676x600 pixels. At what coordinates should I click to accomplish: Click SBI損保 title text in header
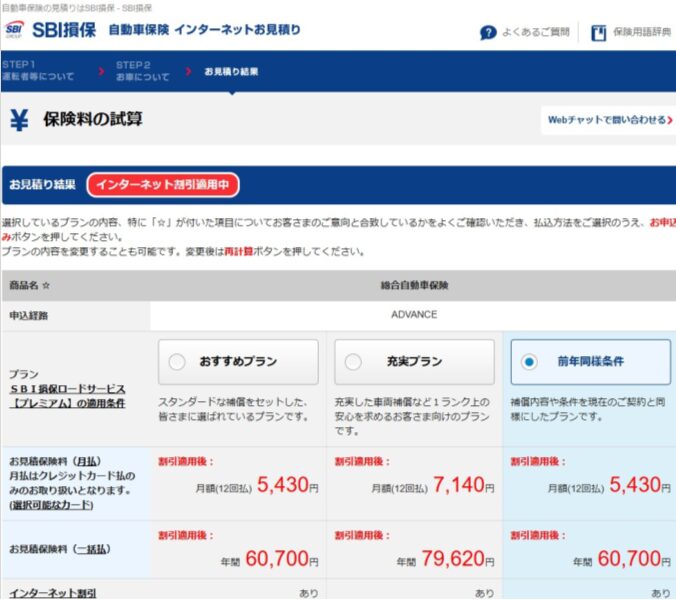coord(64,30)
